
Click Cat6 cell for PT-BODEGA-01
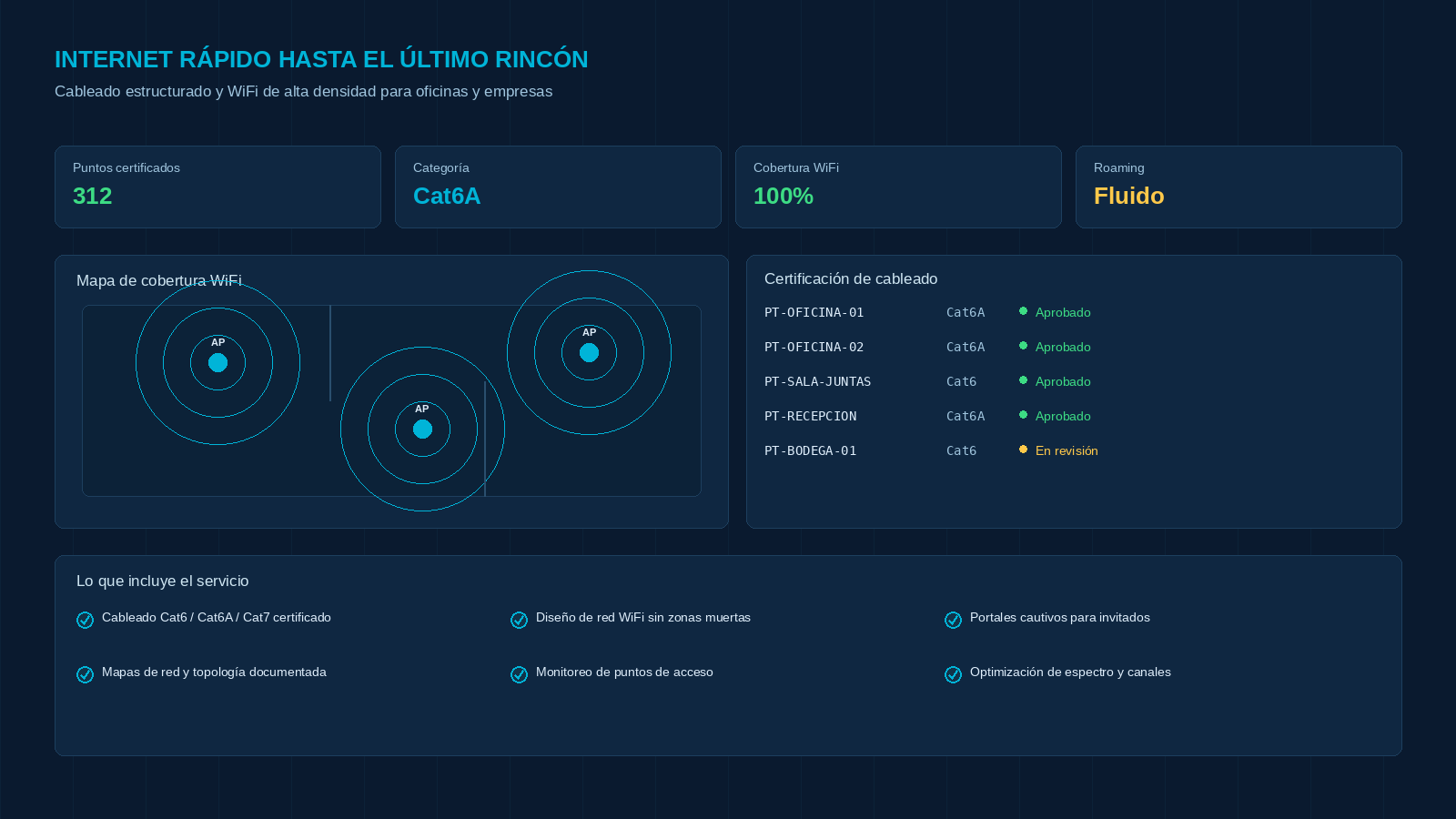[962, 450]
